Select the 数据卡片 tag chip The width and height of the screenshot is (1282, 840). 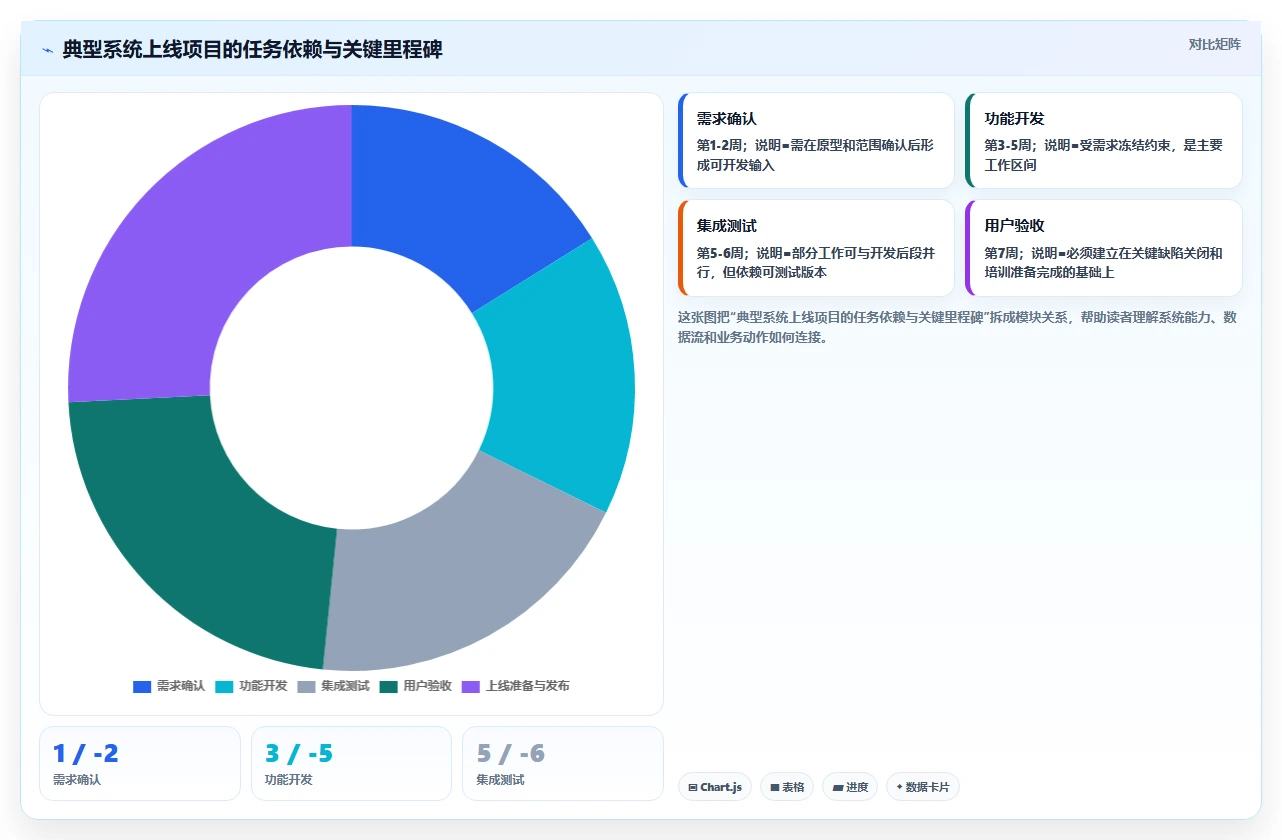click(x=923, y=787)
